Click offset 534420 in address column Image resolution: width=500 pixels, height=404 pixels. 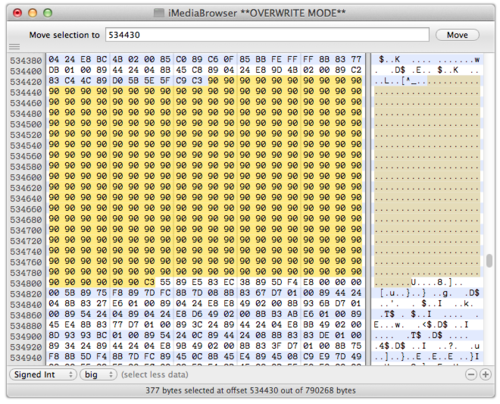(x=26, y=82)
